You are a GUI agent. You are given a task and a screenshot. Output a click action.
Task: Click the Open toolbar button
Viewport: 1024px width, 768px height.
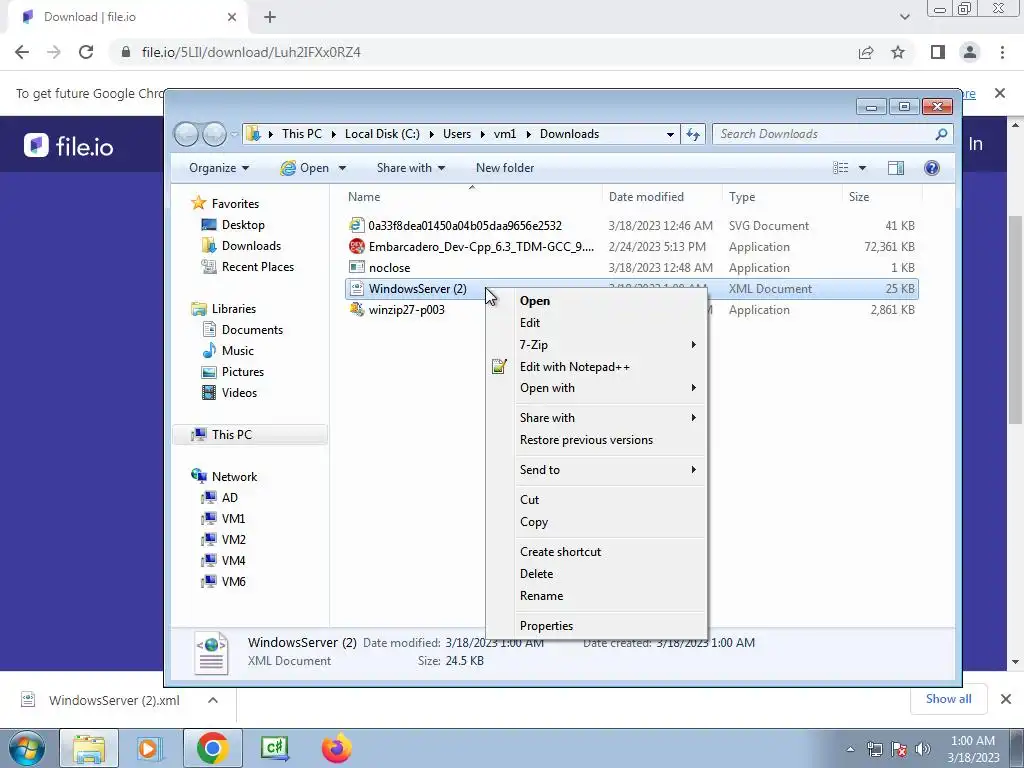coord(305,168)
